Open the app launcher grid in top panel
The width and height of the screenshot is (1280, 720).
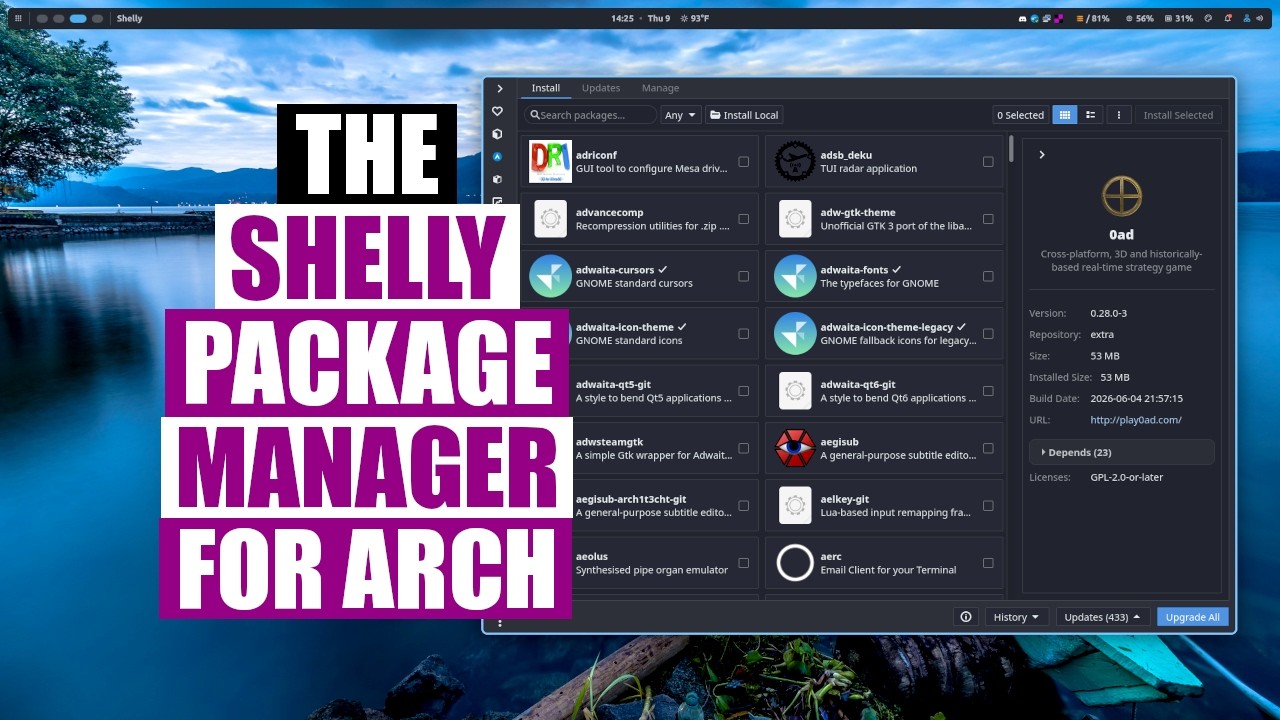[18, 18]
